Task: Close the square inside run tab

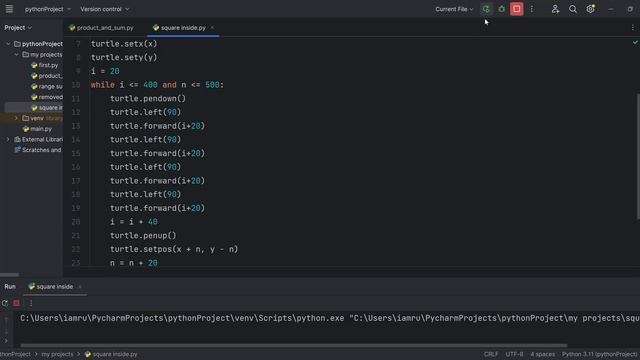Action: click(x=80, y=287)
